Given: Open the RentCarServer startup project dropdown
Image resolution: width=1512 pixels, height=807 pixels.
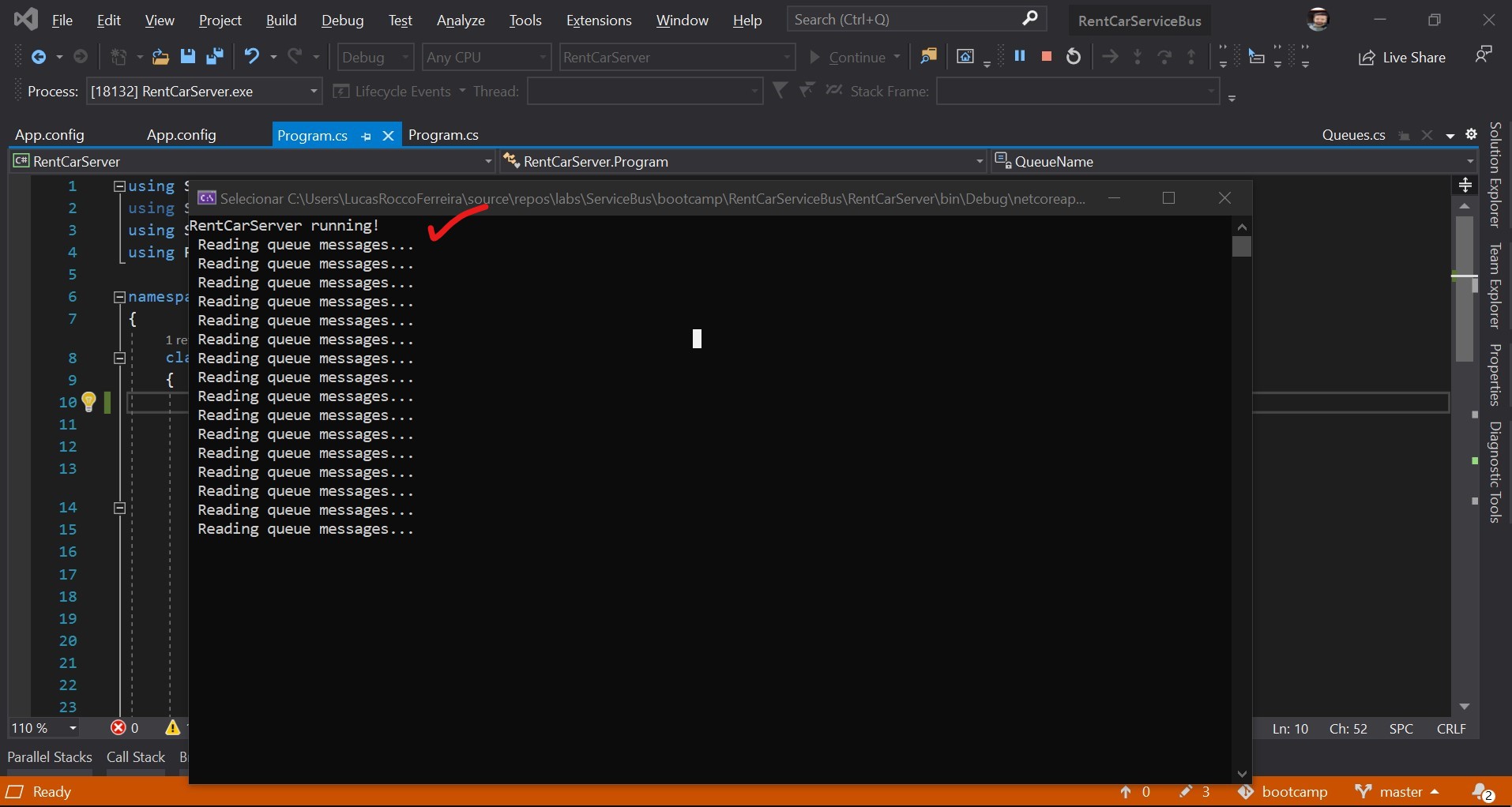Looking at the screenshot, I should 677,57.
